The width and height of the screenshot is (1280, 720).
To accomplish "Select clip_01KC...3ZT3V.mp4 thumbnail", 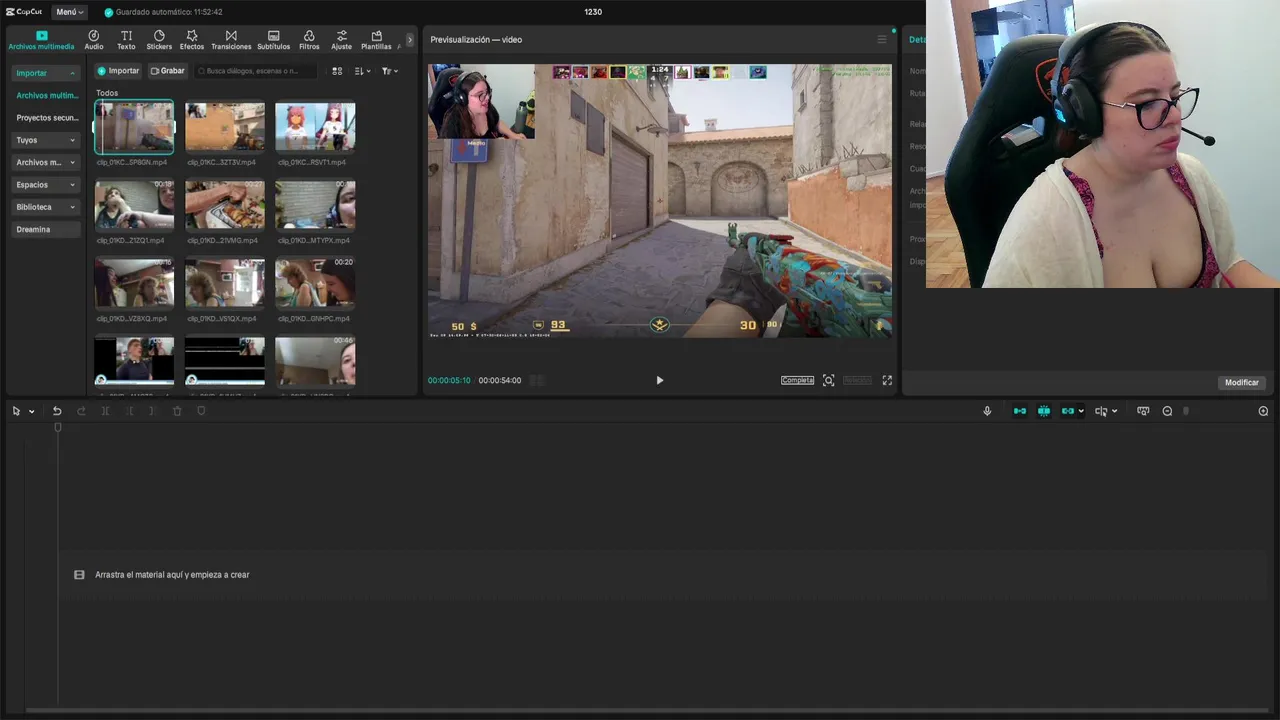I will [225, 127].
